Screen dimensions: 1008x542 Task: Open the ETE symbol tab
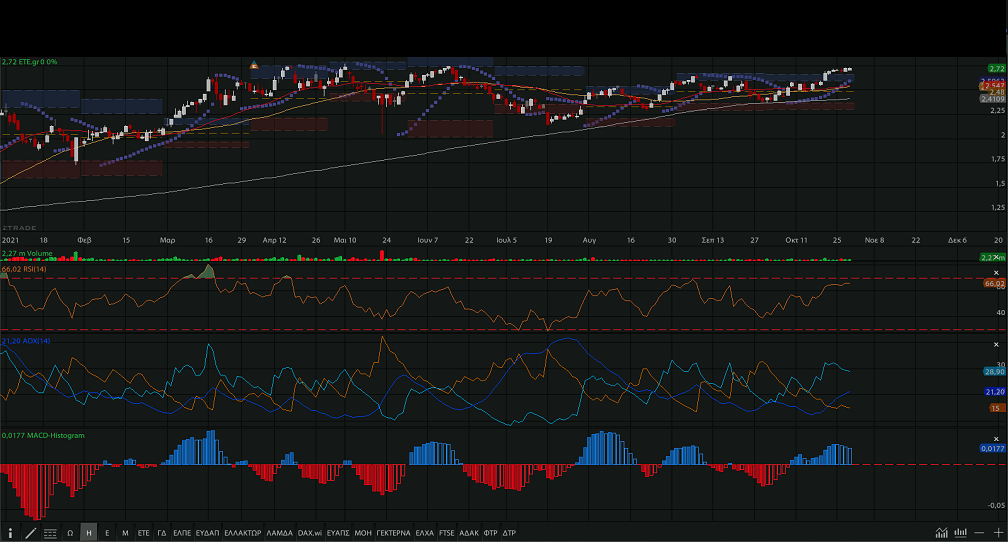143,533
